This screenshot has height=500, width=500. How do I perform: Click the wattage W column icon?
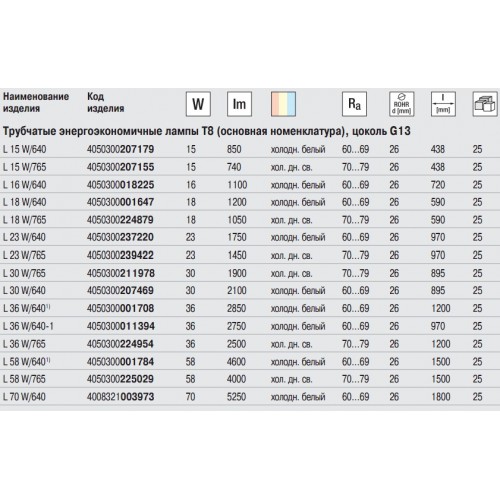click(x=198, y=104)
